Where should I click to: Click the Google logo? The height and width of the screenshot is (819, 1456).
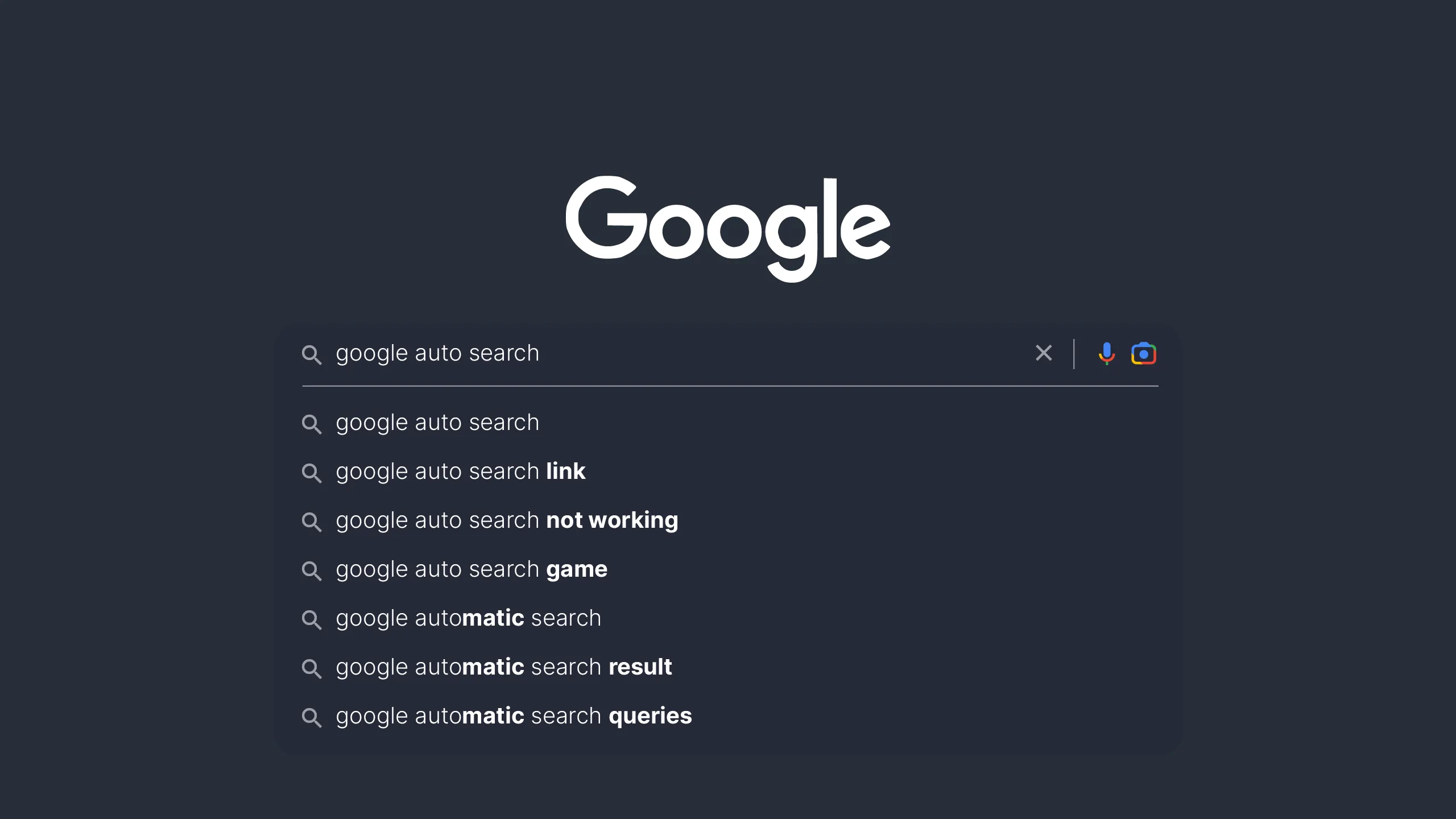coord(728,227)
